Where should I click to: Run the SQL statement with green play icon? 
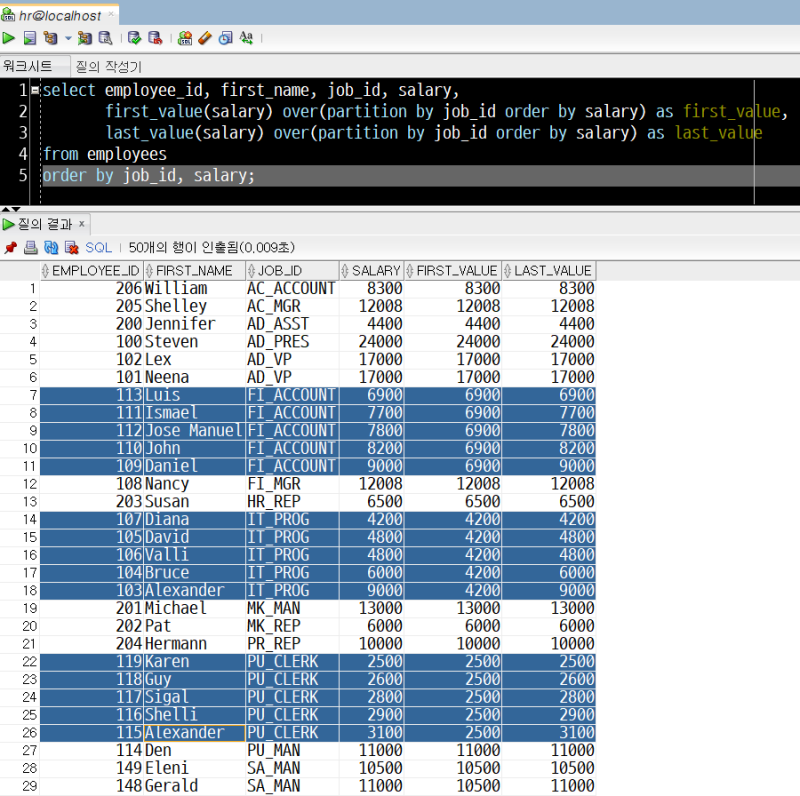[x=9, y=37]
